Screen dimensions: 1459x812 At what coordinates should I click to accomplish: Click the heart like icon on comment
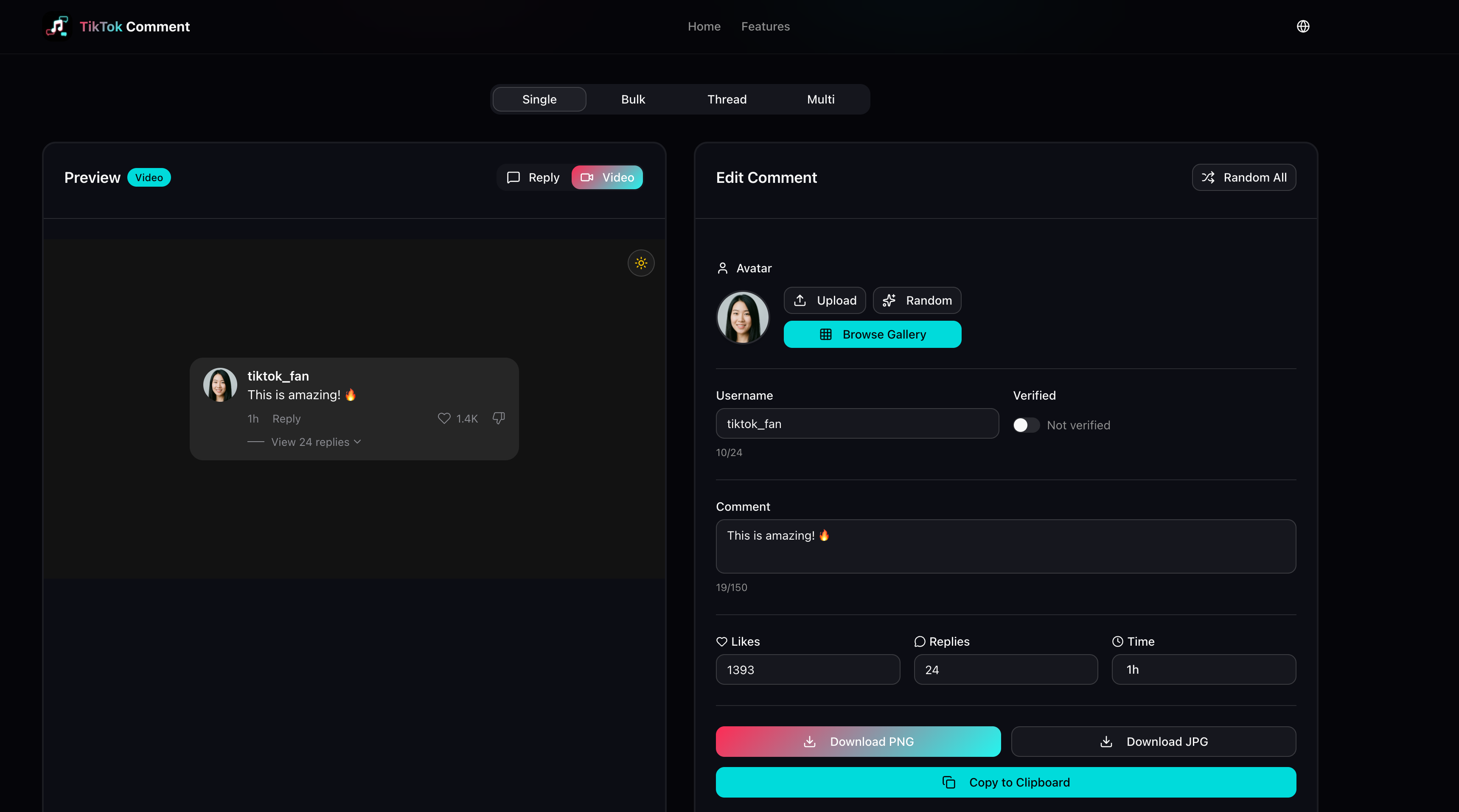click(x=444, y=418)
